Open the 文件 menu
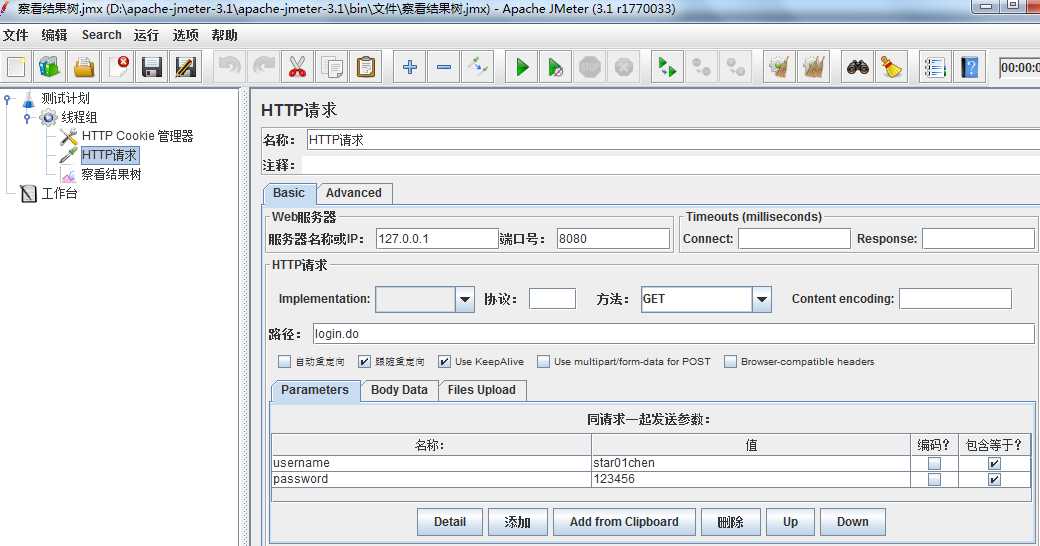 pyautogui.click(x=15, y=35)
